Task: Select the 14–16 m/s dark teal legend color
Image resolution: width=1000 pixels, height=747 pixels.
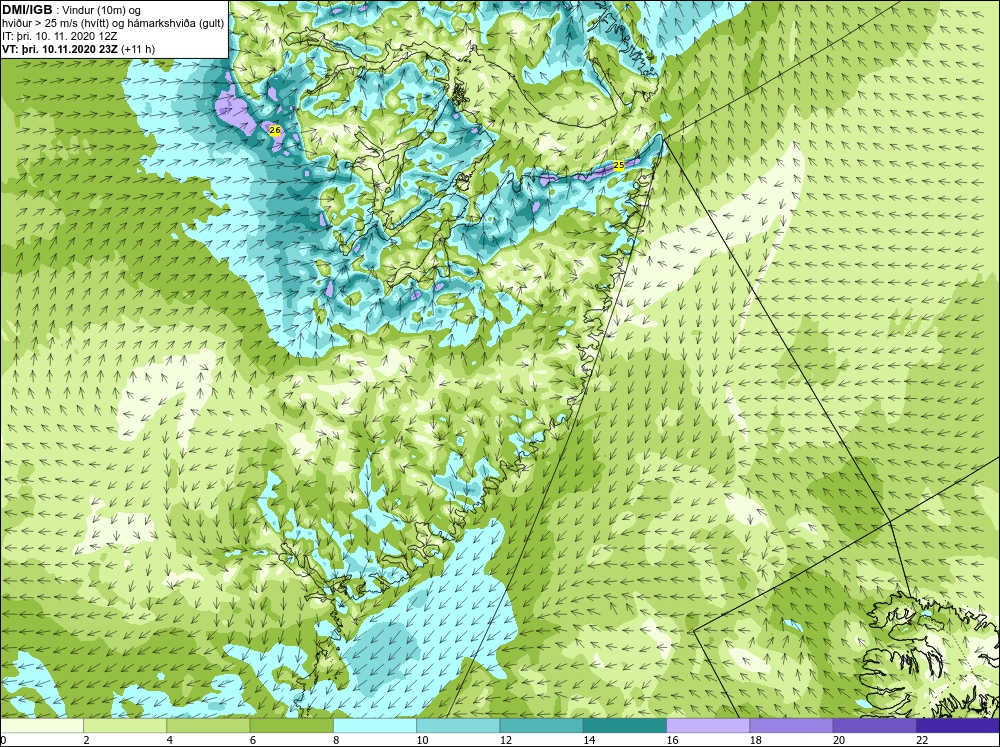Action: pyautogui.click(x=625, y=726)
